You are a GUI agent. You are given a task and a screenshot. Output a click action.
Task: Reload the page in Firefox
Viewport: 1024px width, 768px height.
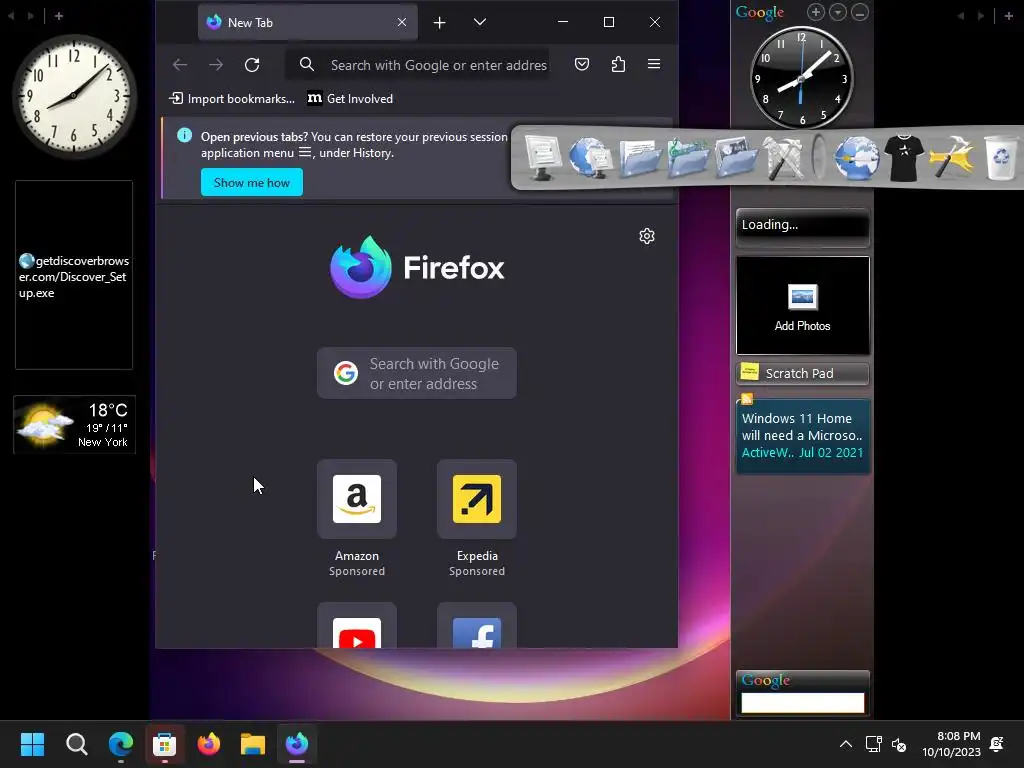click(x=252, y=65)
